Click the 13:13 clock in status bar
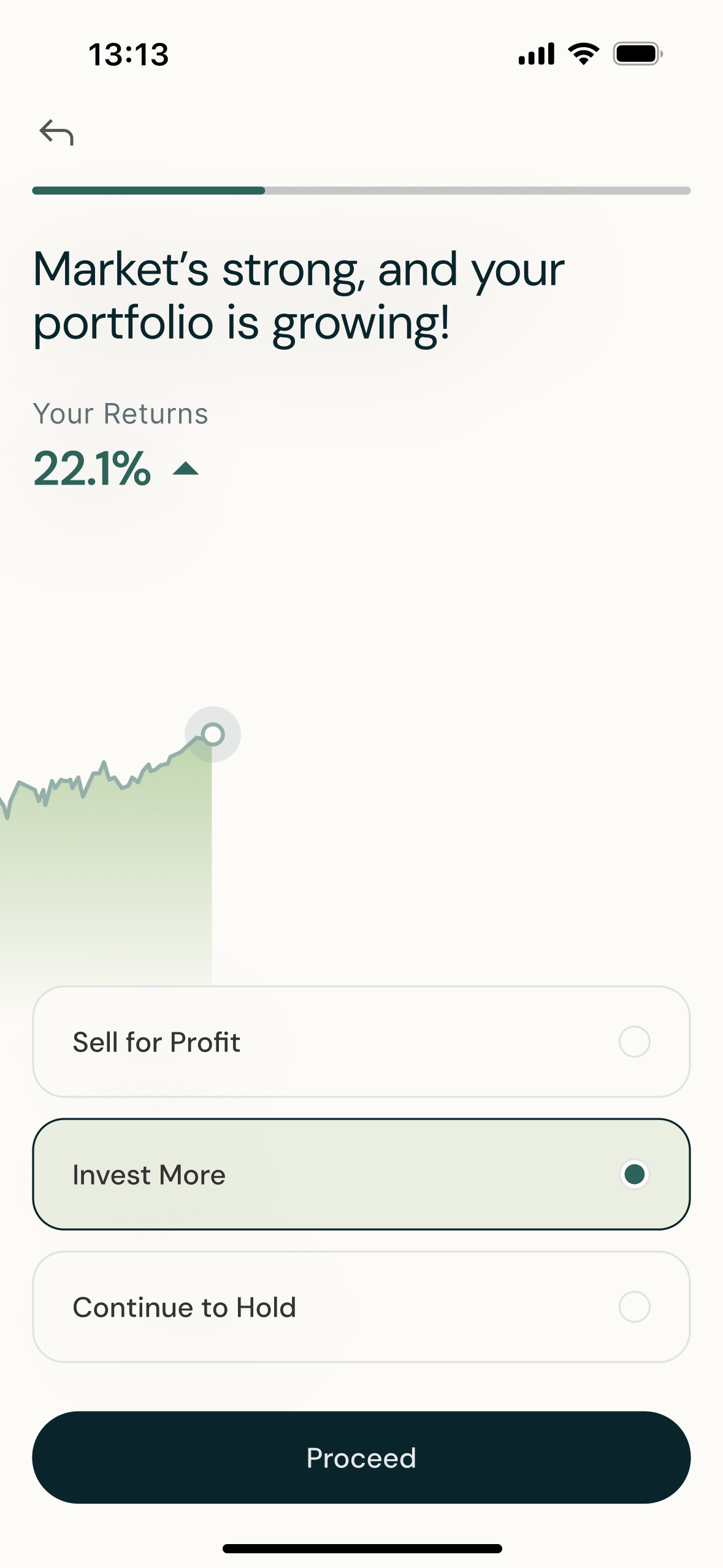This screenshot has height=1568, width=723. coord(129,55)
